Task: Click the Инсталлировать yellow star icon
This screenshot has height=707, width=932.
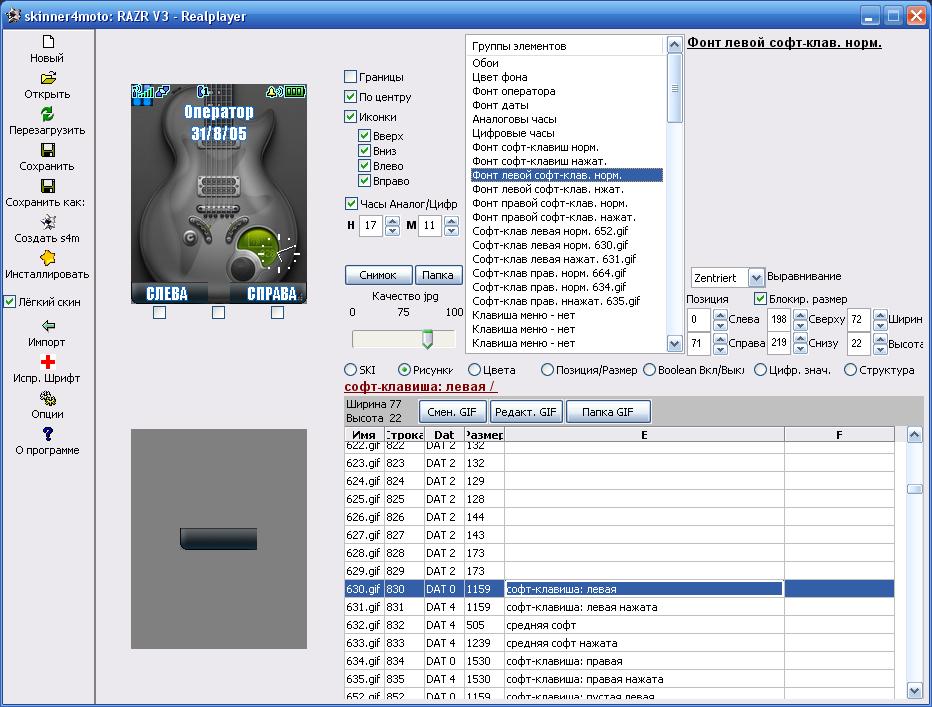Action: (48, 258)
